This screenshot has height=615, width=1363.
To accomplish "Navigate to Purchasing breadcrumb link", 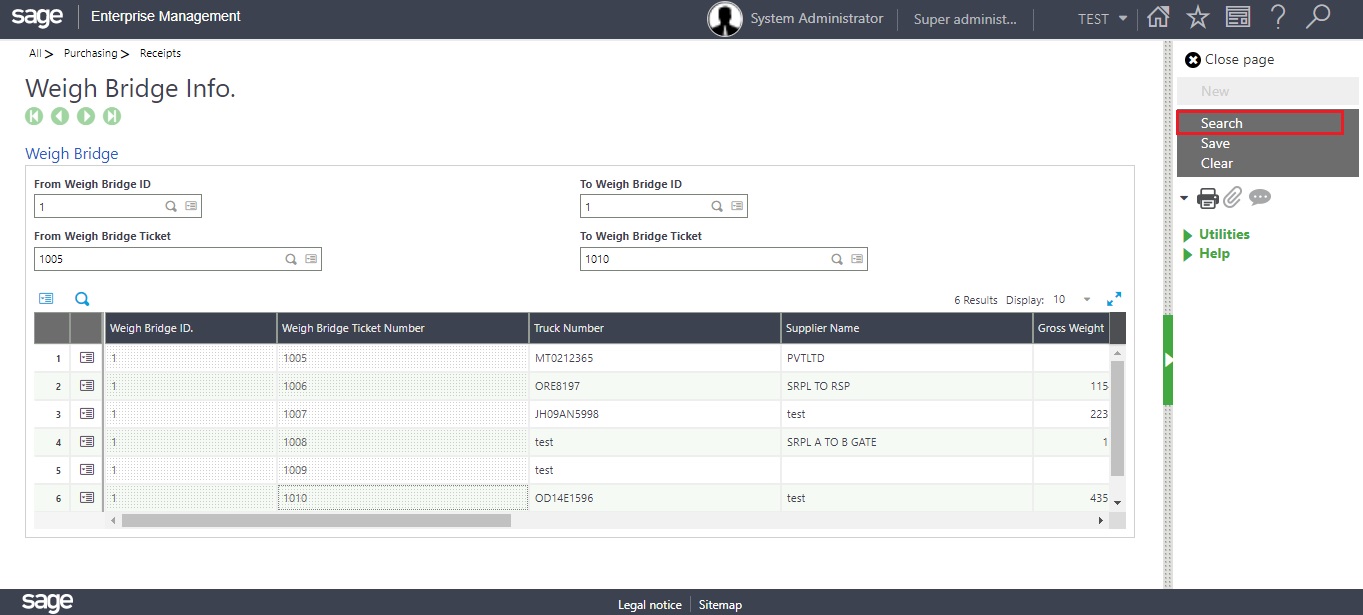I will 91,53.
